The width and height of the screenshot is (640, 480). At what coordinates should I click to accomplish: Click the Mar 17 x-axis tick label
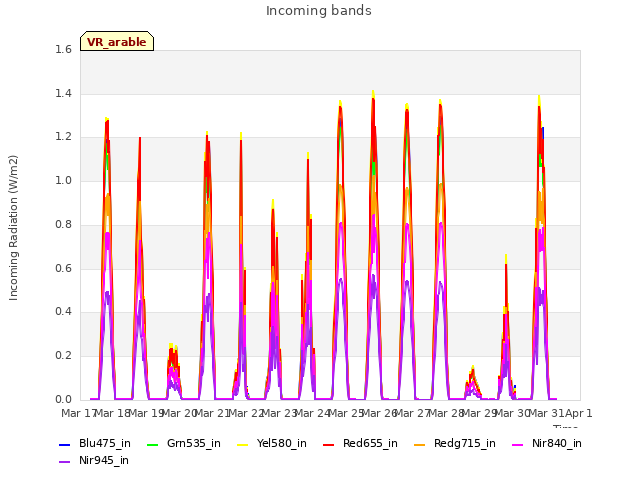[79, 413]
